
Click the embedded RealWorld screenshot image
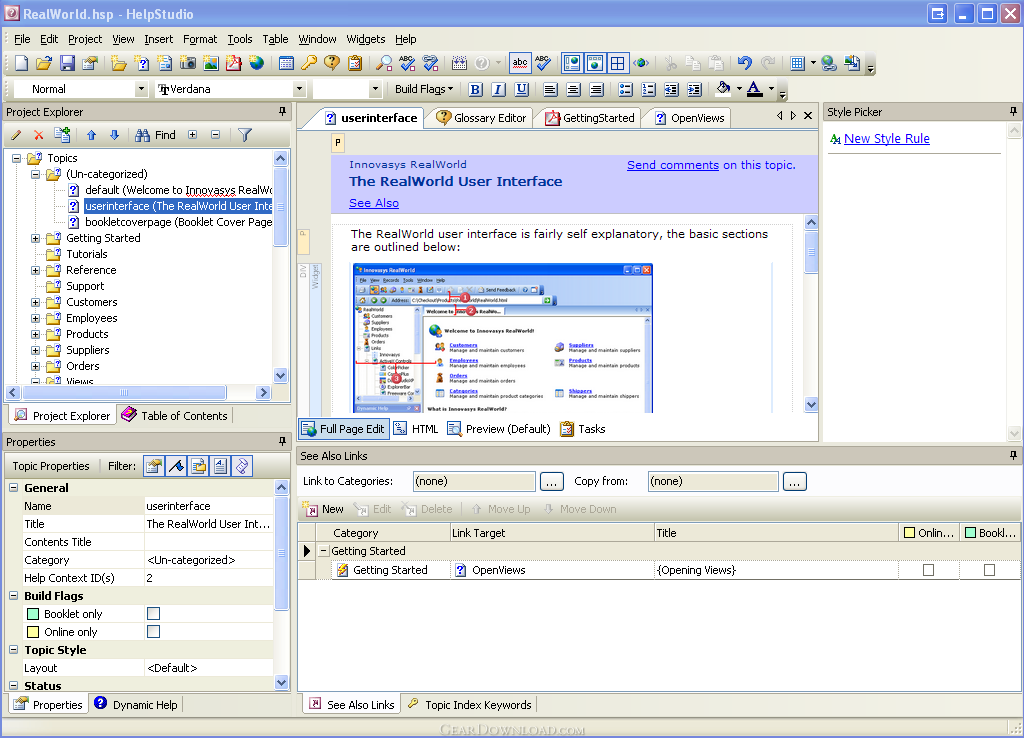point(502,338)
